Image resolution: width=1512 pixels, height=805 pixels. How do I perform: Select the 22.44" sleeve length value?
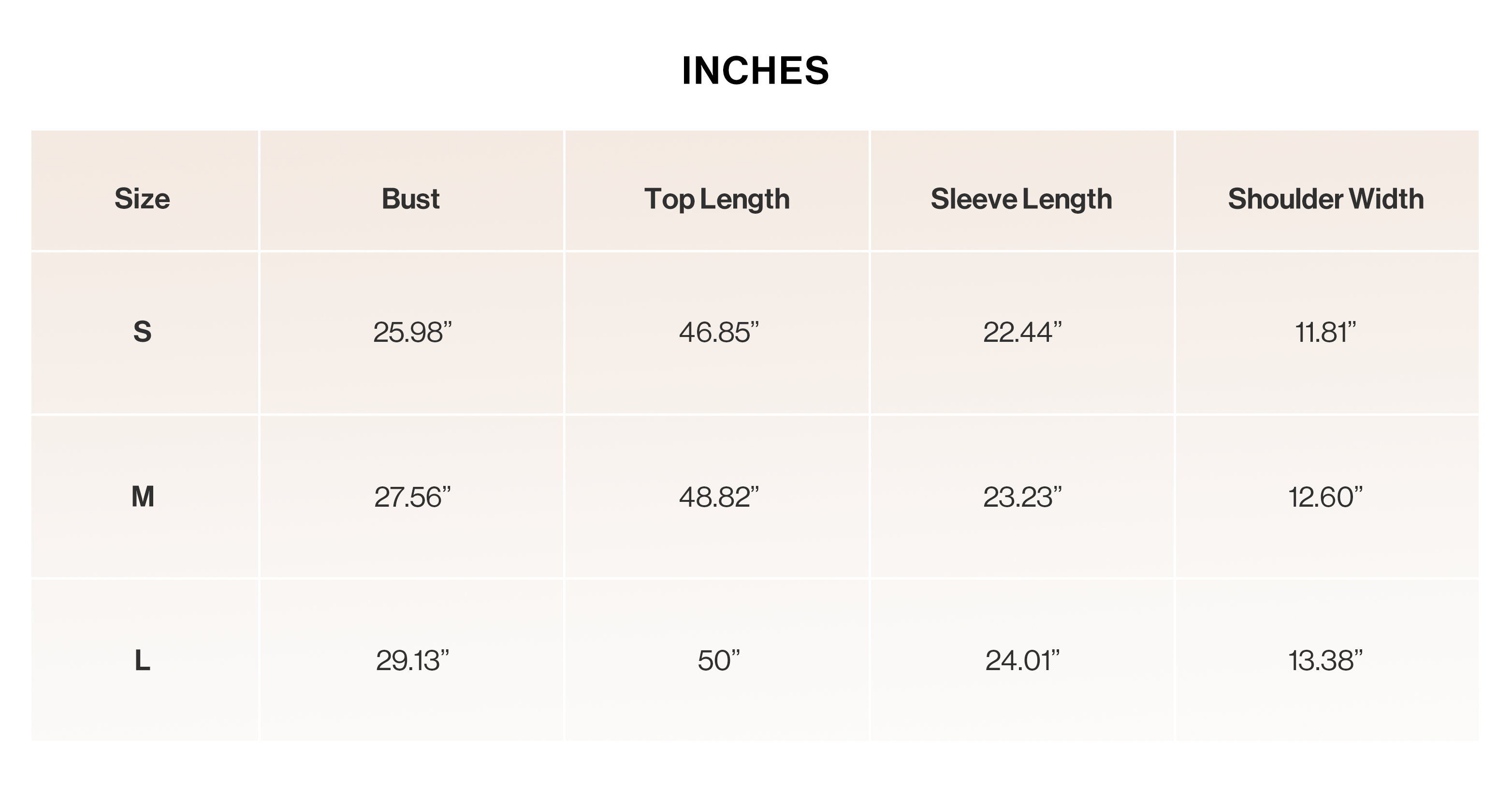pyautogui.click(x=1022, y=332)
